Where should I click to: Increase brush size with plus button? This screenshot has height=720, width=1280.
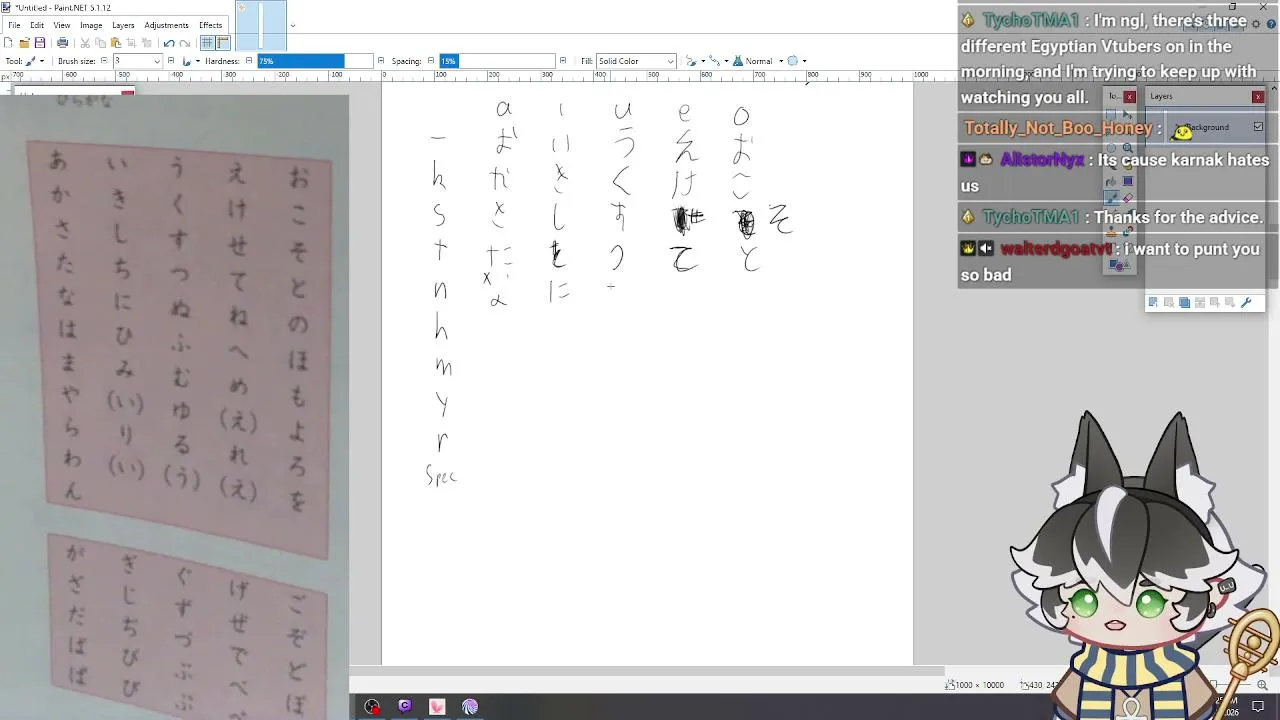click(171, 61)
